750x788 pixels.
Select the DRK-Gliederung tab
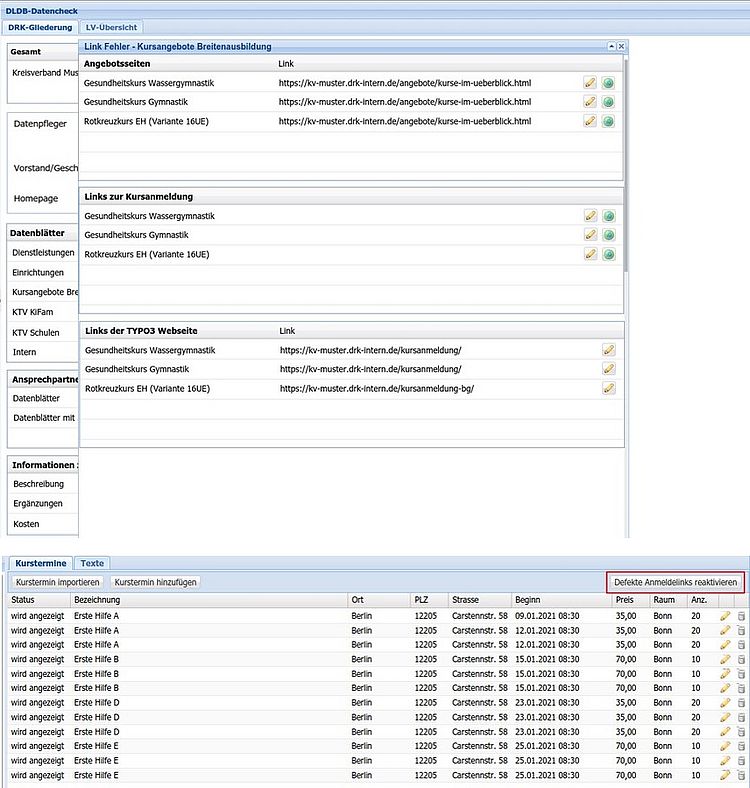(40, 27)
